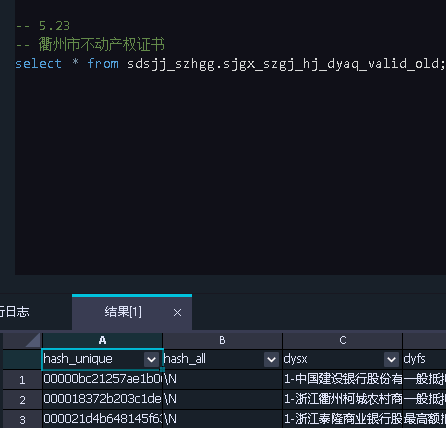The width and height of the screenshot is (446, 428).
Task: Click the dyfs header cell
Action: (424, 359)
